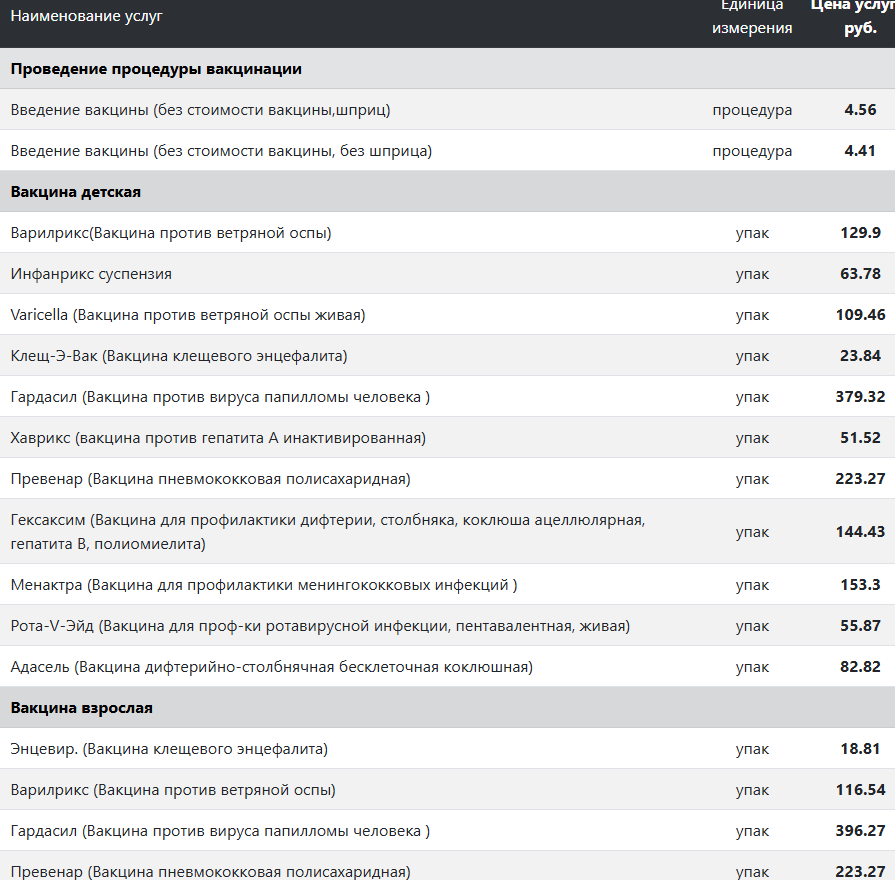The width and height of the screenshot is (895, 880).
Task: Click the price 109.46
Action: [x=860, y=314]
